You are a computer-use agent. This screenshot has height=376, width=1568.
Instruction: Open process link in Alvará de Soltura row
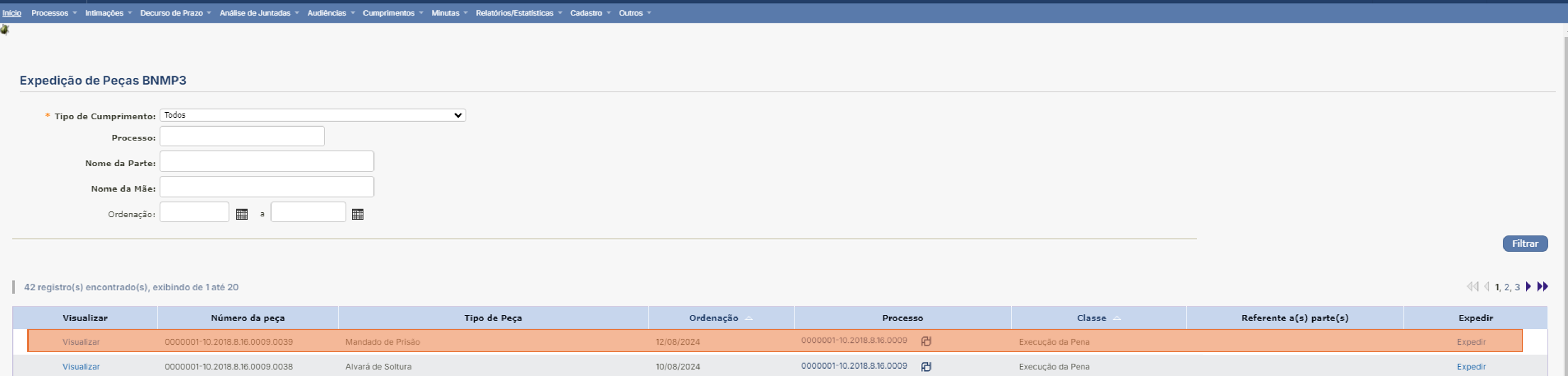coord(854,366)
